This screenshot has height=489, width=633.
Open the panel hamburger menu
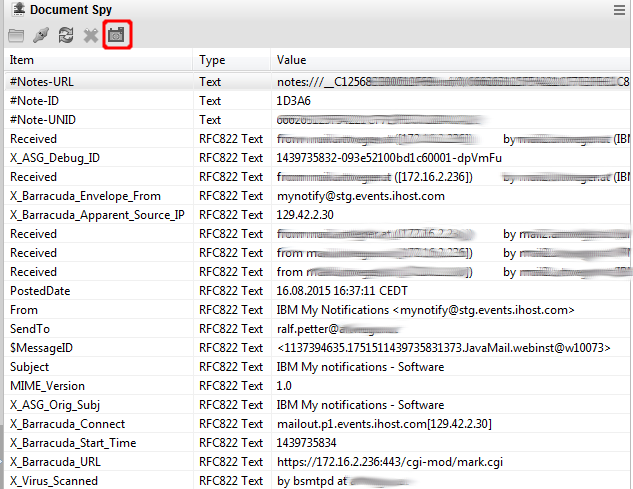pyautogui.click(x=619, y=10)
